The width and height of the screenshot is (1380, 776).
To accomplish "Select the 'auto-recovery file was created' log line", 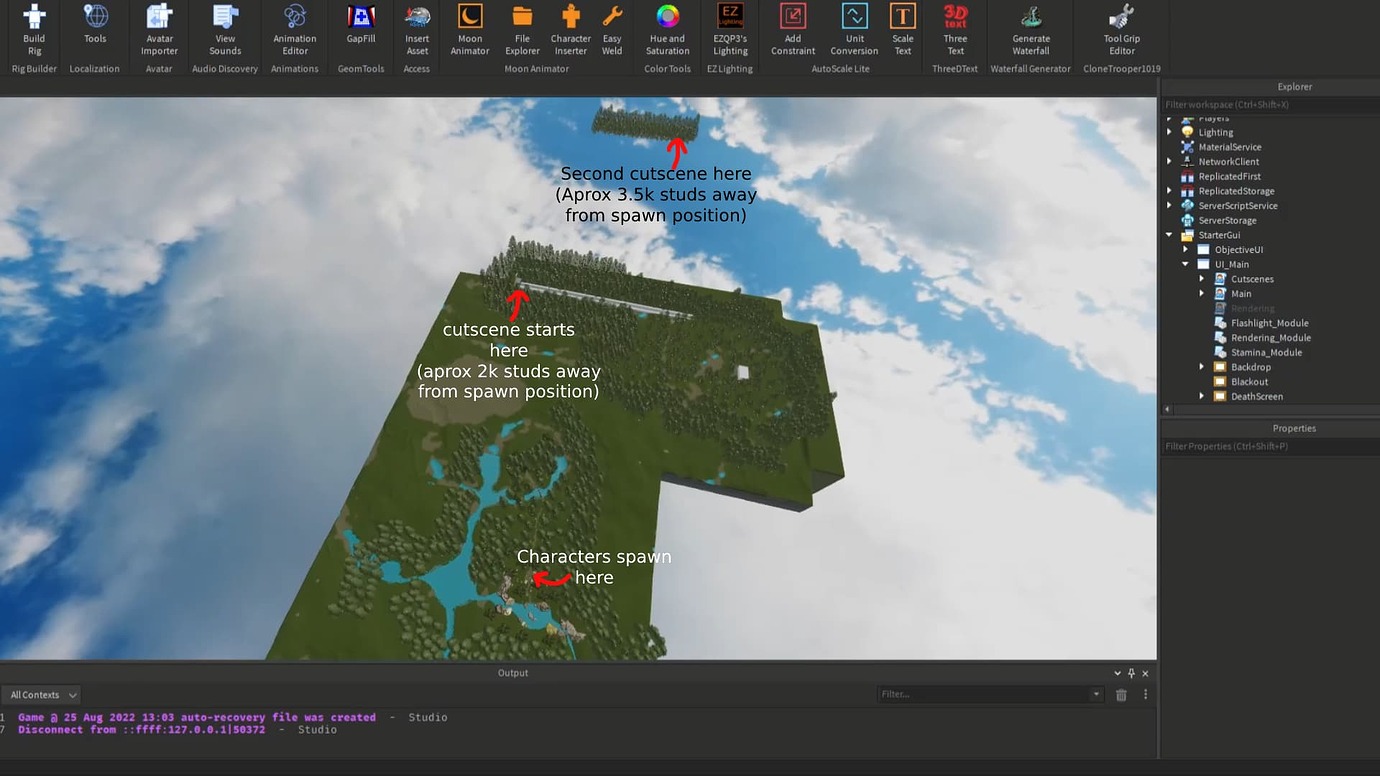I will tap(233, 717).
